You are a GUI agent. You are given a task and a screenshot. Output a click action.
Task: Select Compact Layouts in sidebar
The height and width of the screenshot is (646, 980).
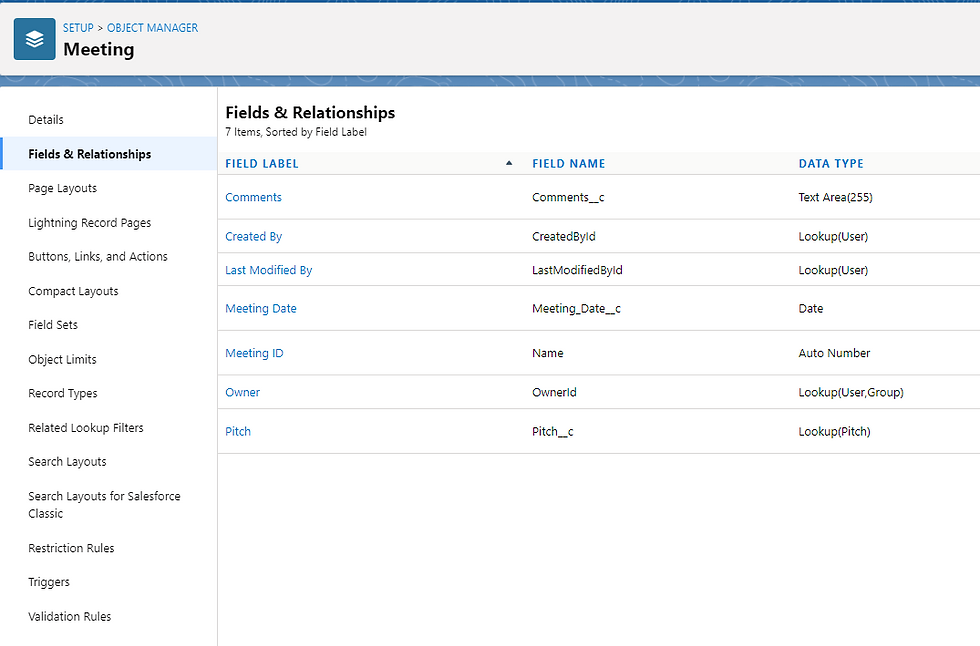(73, 291)
